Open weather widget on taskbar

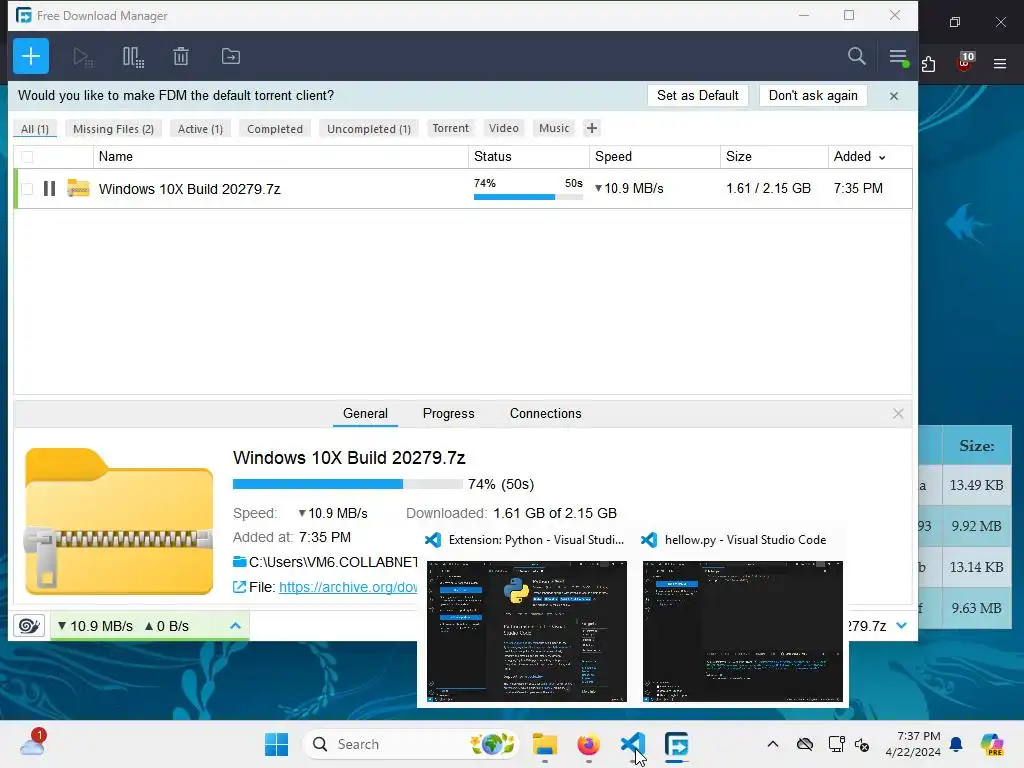click(x=32, y=743)
